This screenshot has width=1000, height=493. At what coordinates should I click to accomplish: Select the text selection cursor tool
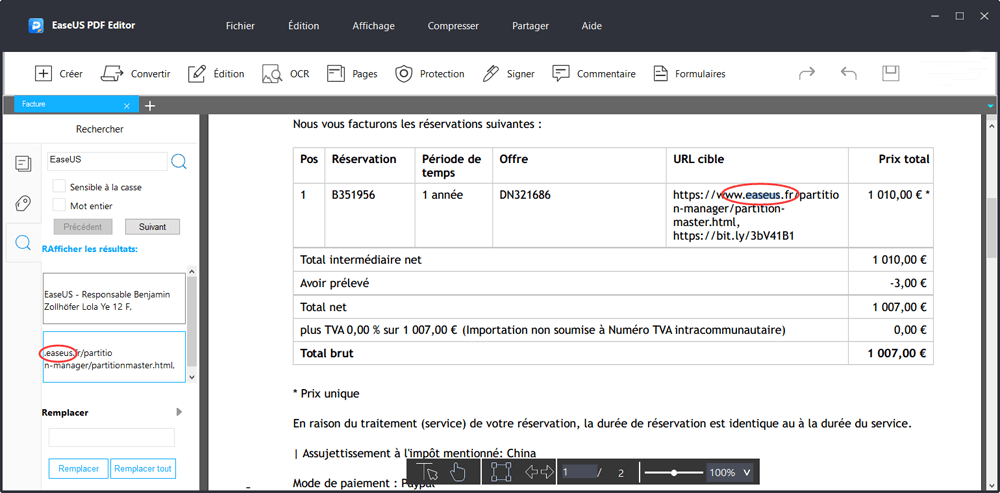tap(428, 473)
